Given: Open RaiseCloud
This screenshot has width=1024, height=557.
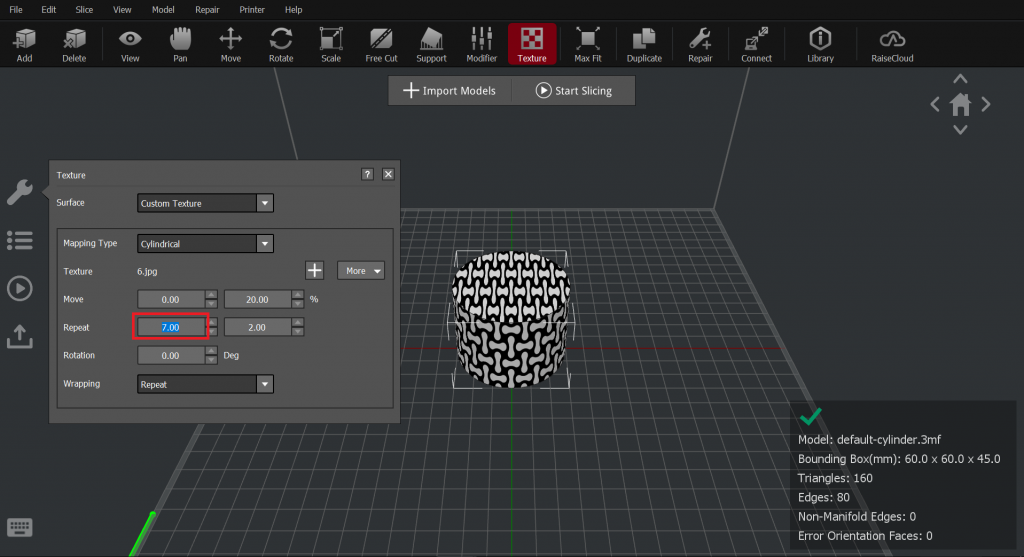Looking at the screenshot, I should (892, 44).
